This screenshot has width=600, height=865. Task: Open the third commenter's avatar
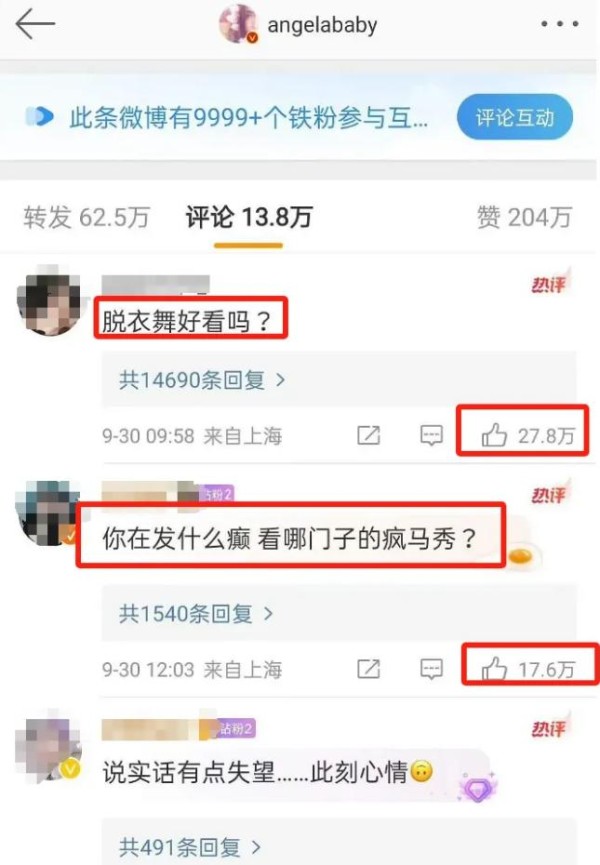(49, 745)
